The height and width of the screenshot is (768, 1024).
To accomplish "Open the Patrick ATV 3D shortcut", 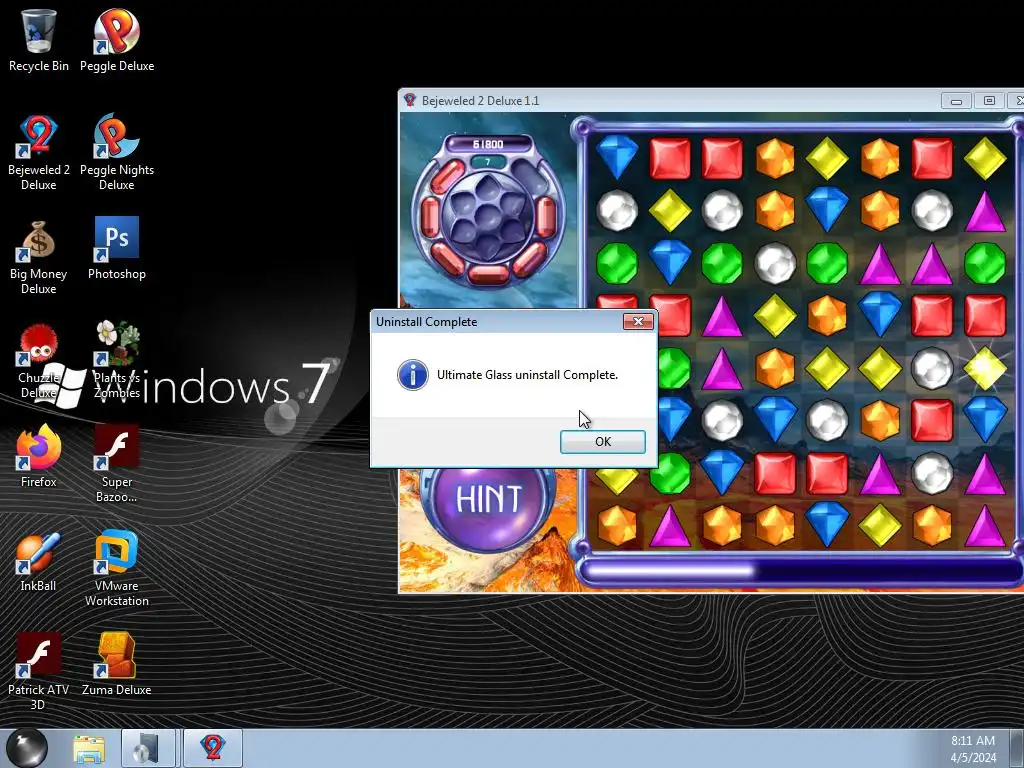I will click(39, 671).
